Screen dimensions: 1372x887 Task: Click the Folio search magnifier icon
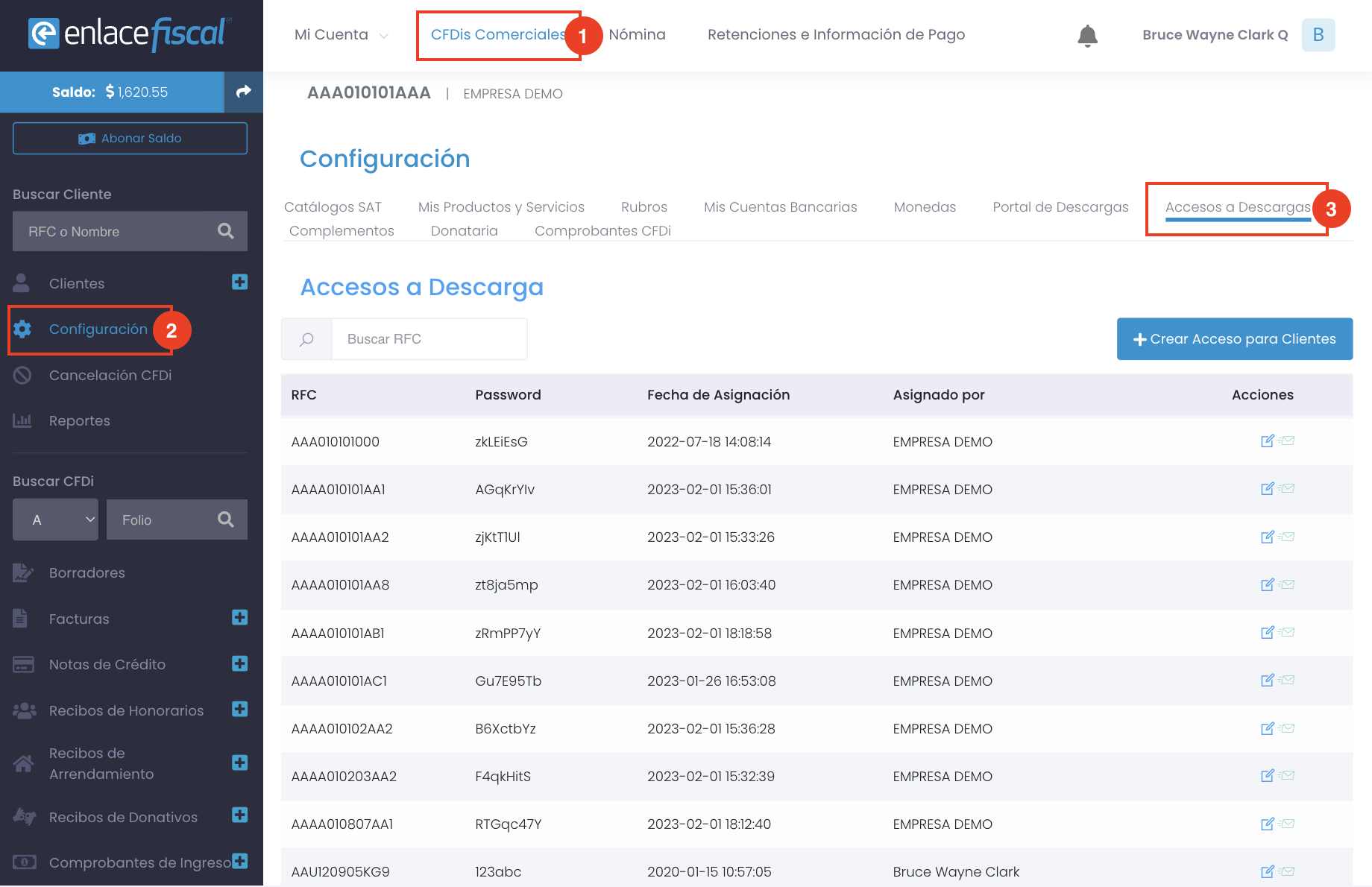pos(225,520)
